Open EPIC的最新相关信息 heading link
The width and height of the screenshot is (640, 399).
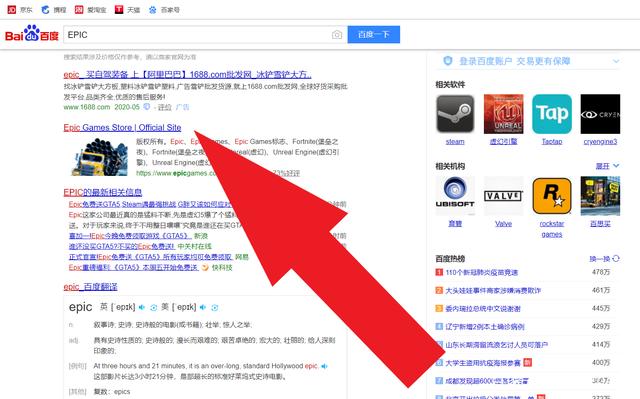(102, 193)
